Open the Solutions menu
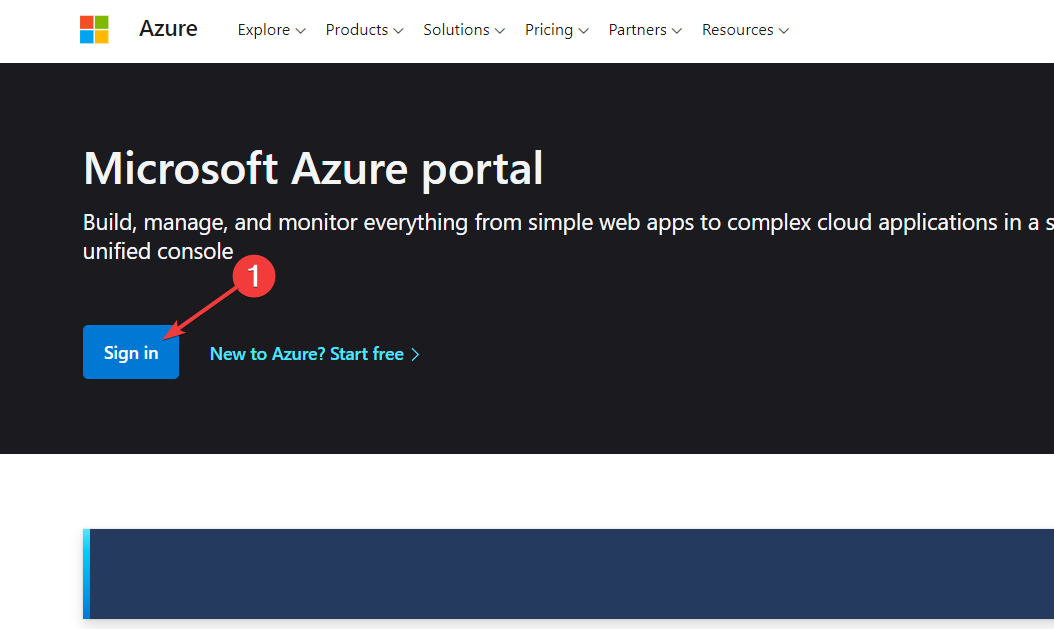 (464, 30)
